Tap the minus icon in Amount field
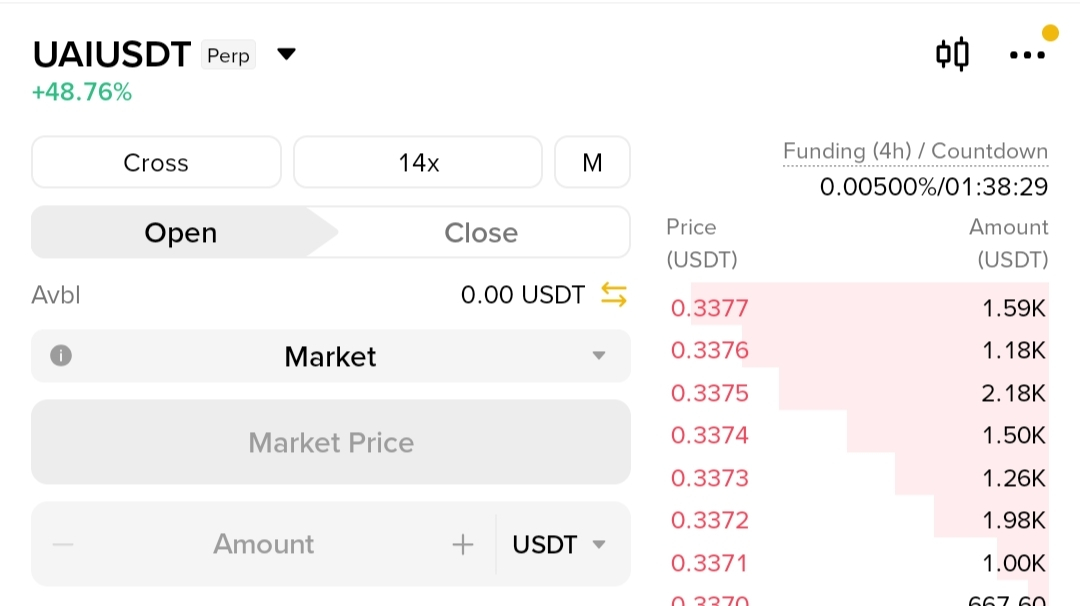The width and height of the screenshot is (1080, 606). (x=63, y=545)
